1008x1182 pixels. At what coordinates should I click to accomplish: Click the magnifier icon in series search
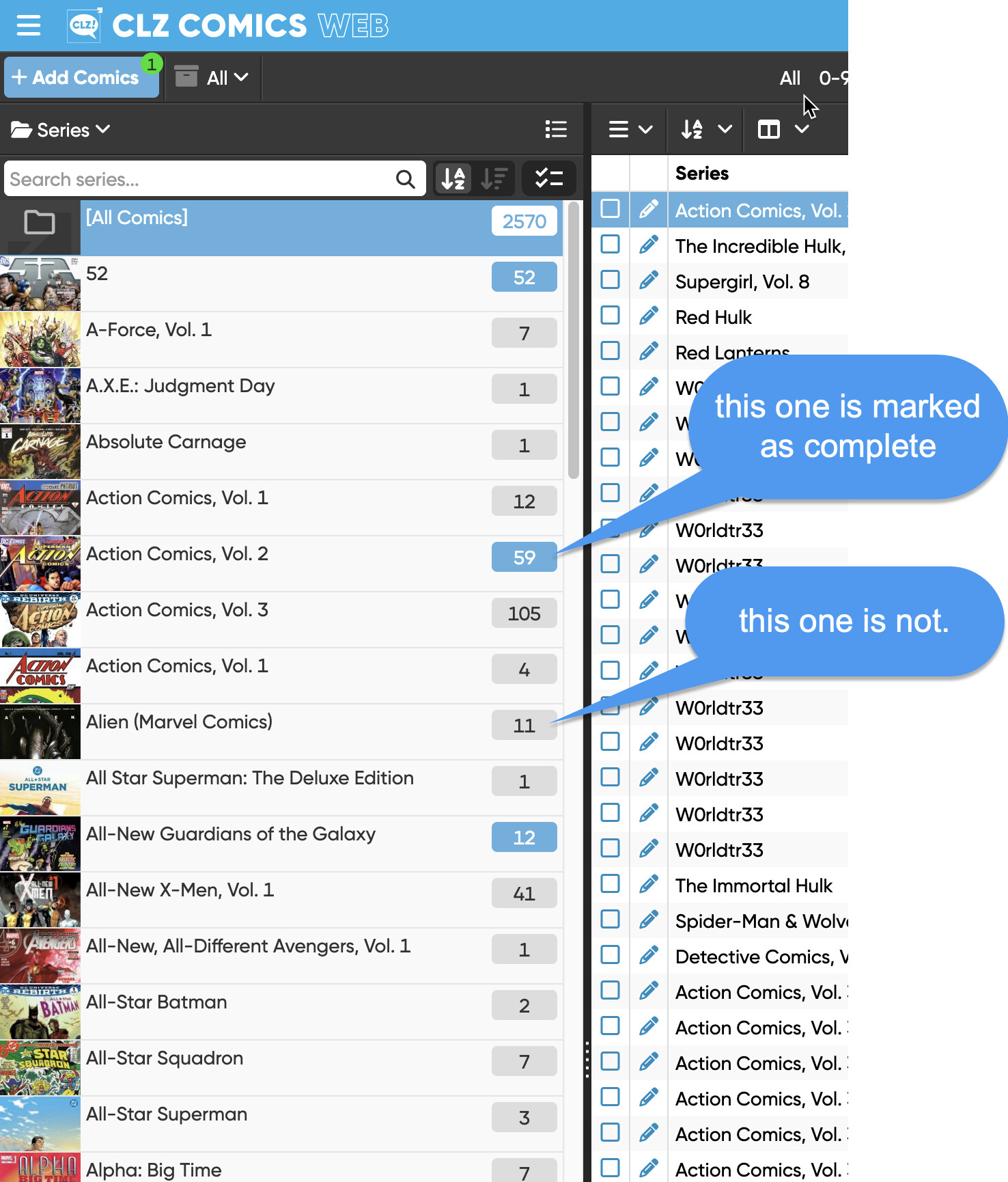pos(405,180)
